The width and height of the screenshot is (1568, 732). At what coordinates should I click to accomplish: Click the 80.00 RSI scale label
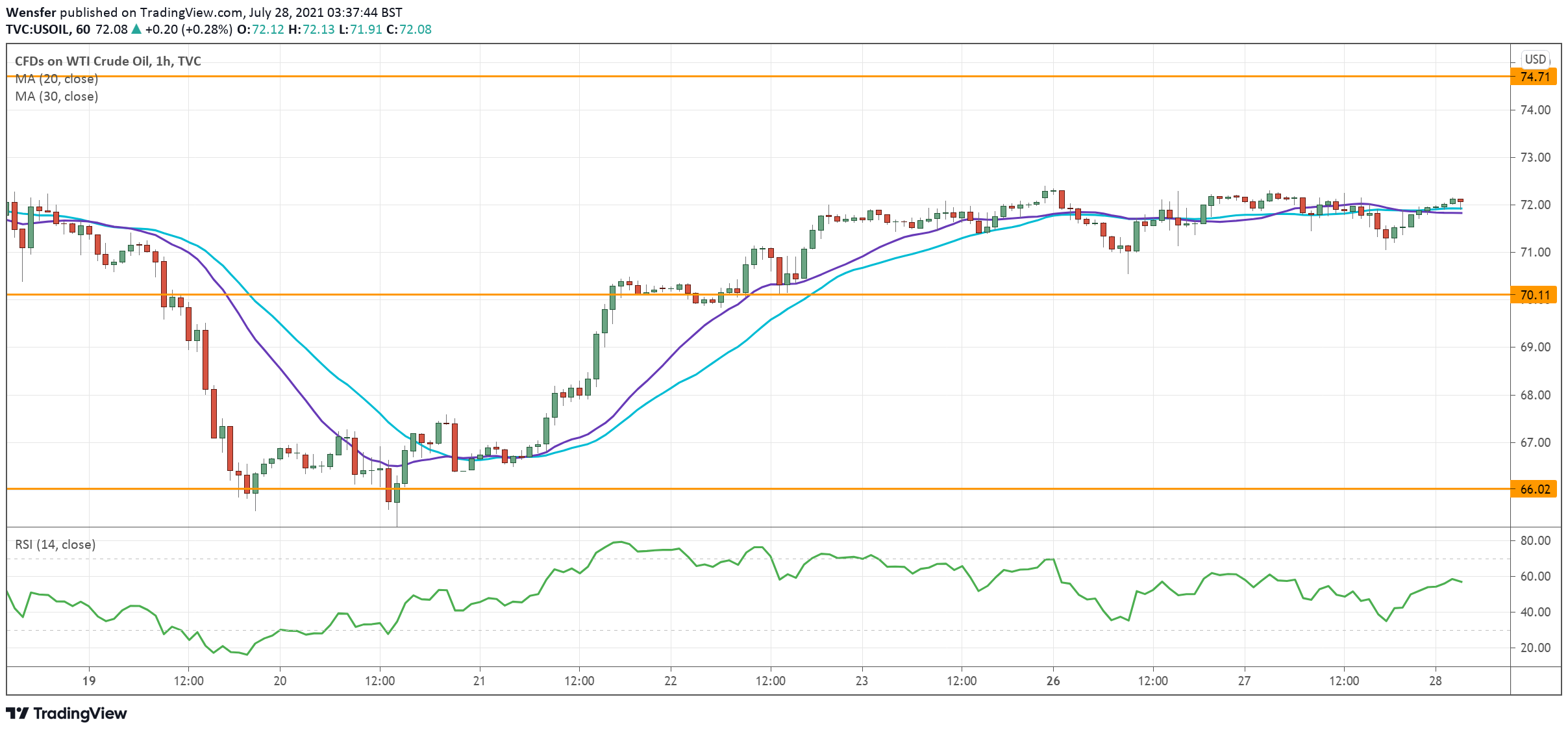point(1535,540)
